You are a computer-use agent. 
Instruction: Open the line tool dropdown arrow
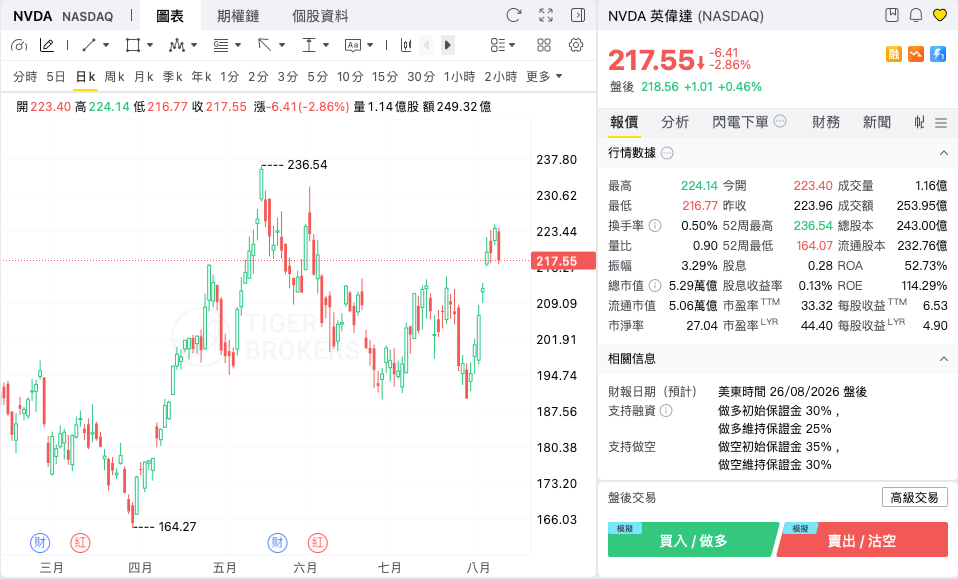pyautogui.click(x=106, y=45)
